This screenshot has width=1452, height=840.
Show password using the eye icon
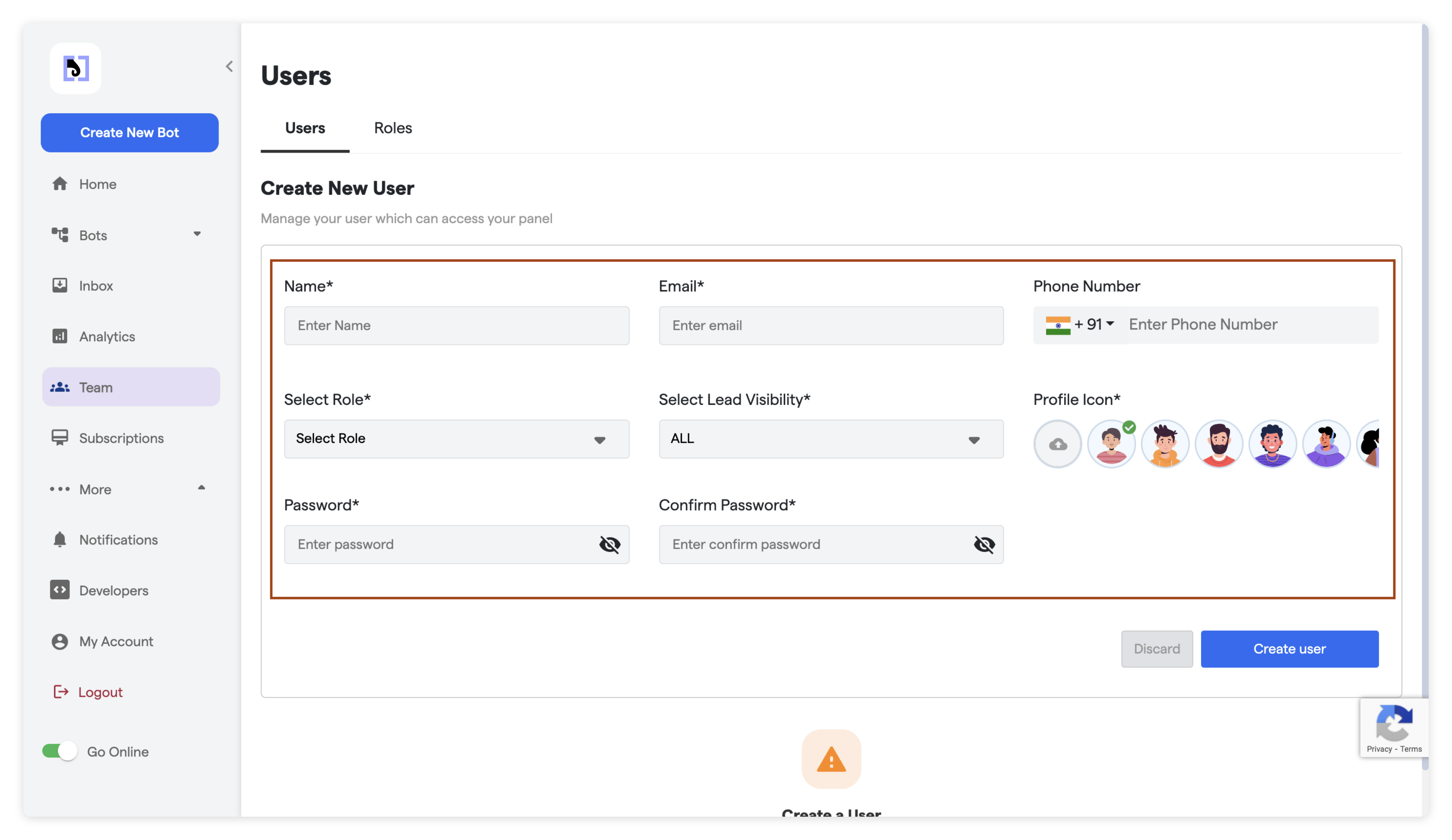tap(610, 544)
